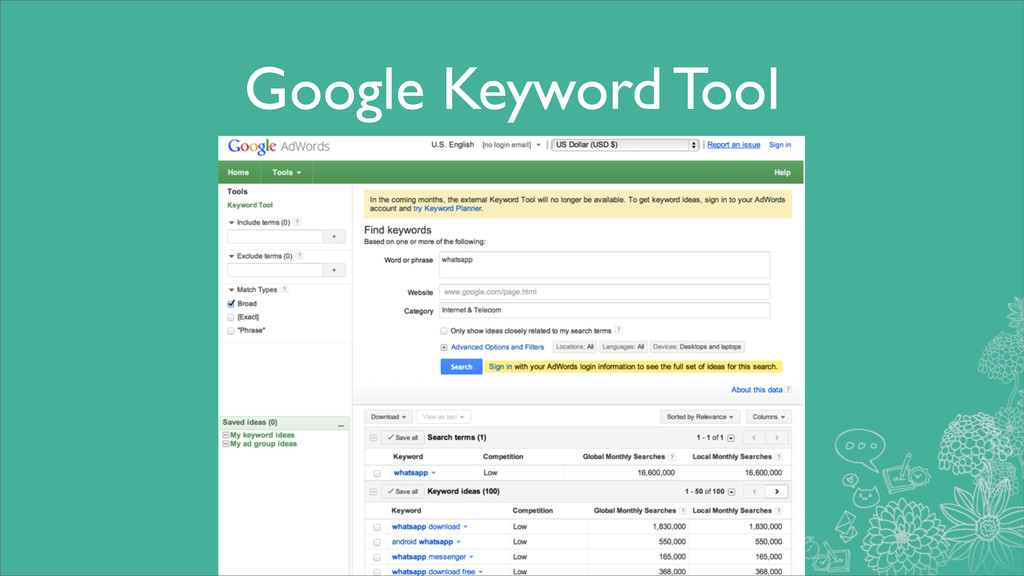Open the no login email dropdown

(x=511, y=145)
